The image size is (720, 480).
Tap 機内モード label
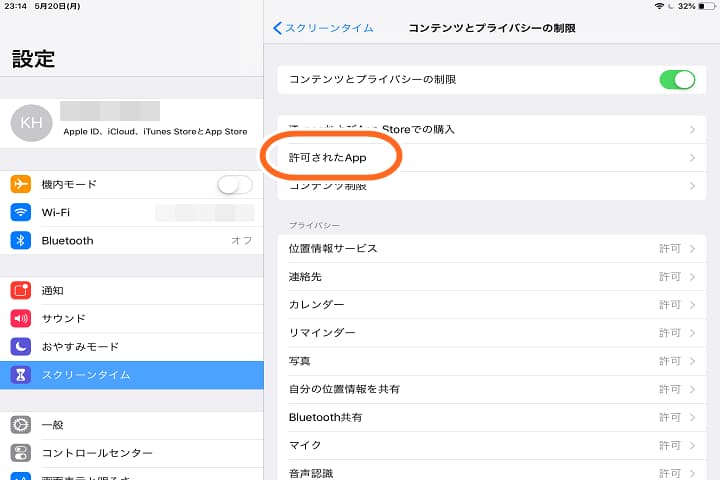pyautogui.click(x=69, y=185)
